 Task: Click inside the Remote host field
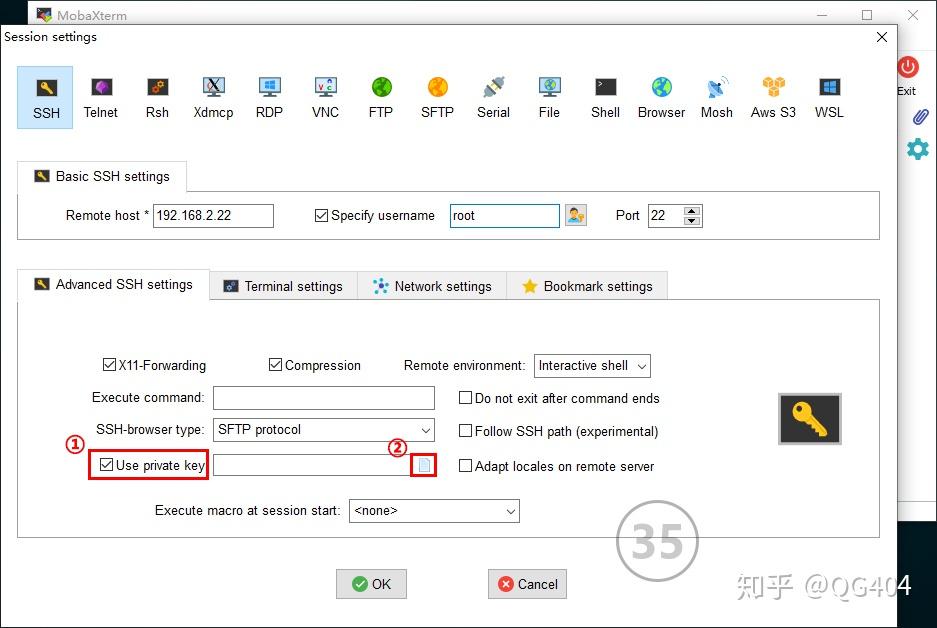pyautogui.click(x=212, y=215)
